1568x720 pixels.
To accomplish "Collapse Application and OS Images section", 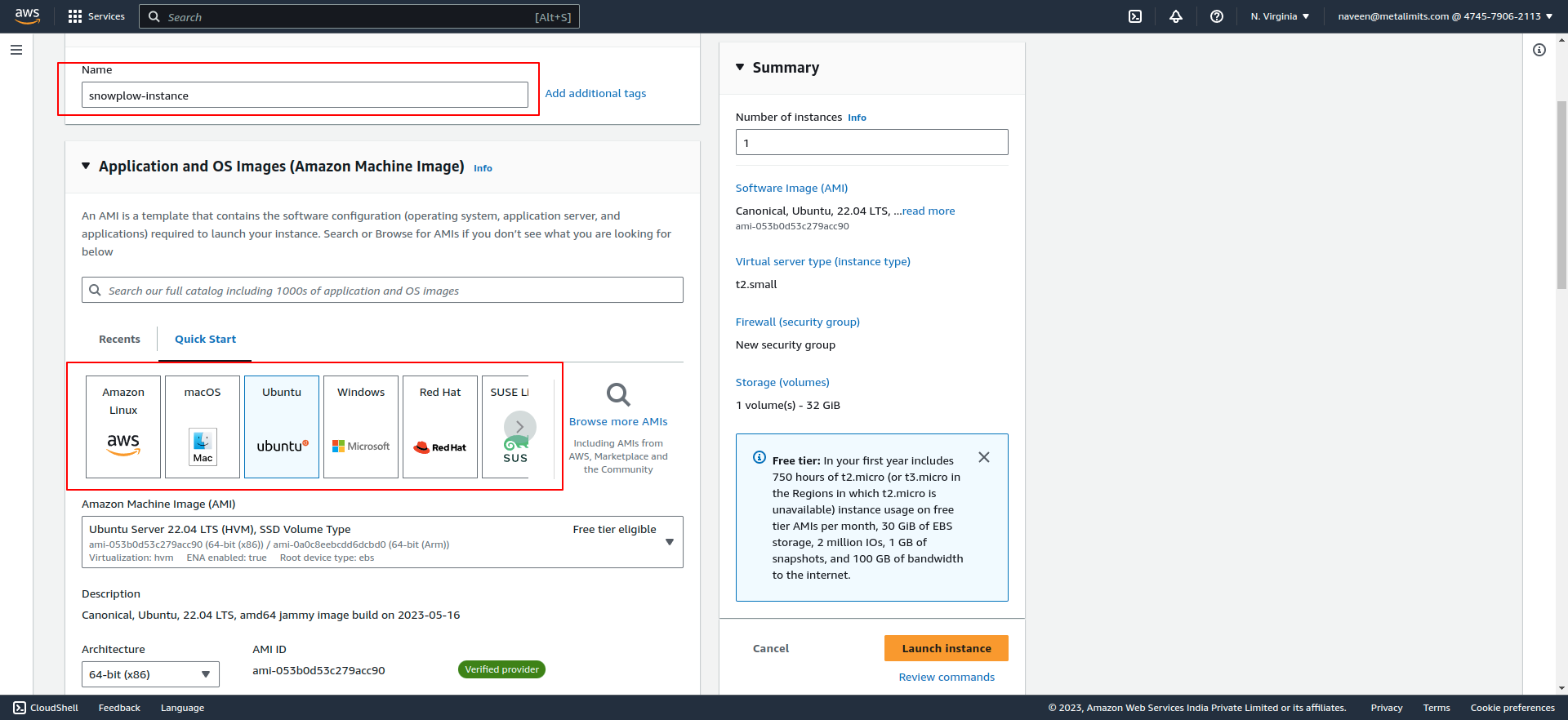I will [86, 166].
